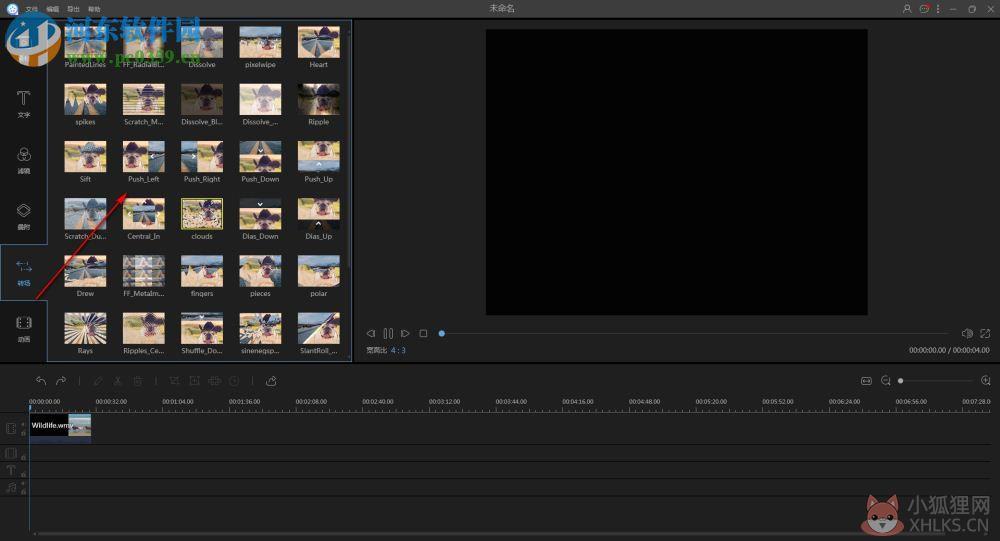Switch to the Transitions sidebar tab

[x=24, y=272]
